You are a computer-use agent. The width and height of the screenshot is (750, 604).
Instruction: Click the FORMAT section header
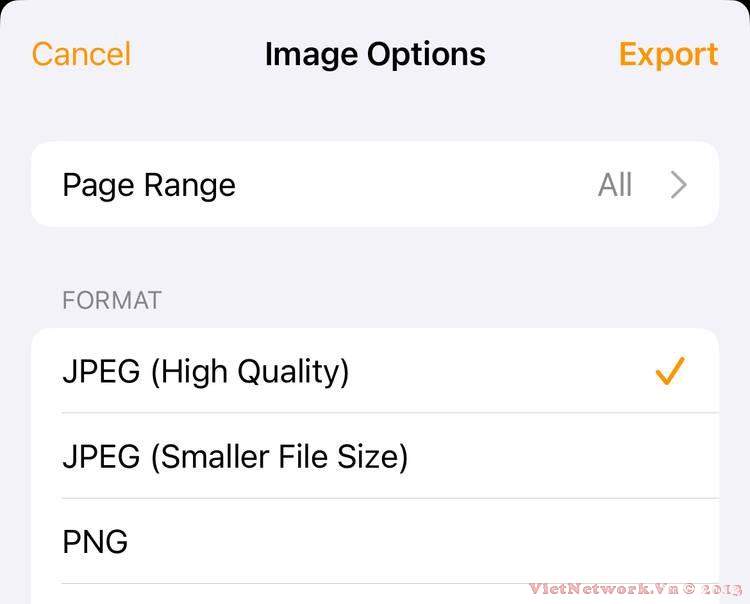112,300
